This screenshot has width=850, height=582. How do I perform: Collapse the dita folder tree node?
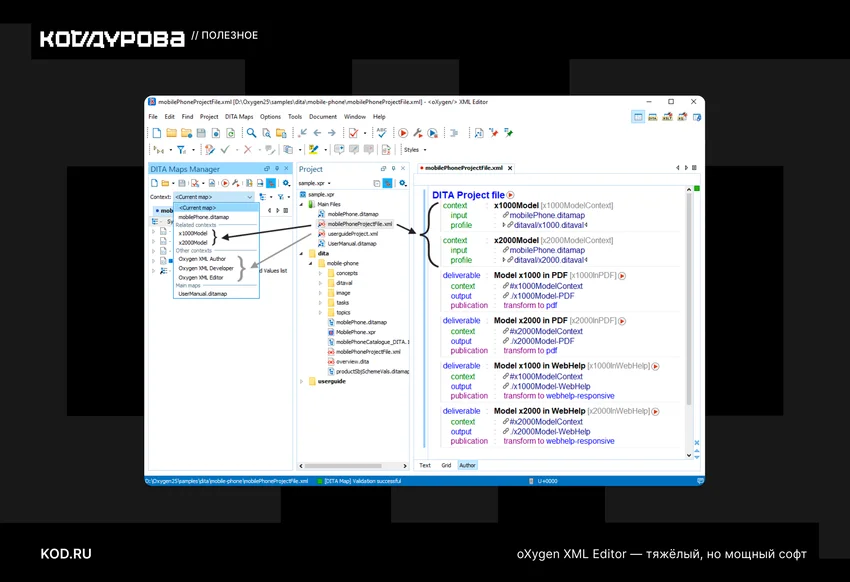(302, 254)
